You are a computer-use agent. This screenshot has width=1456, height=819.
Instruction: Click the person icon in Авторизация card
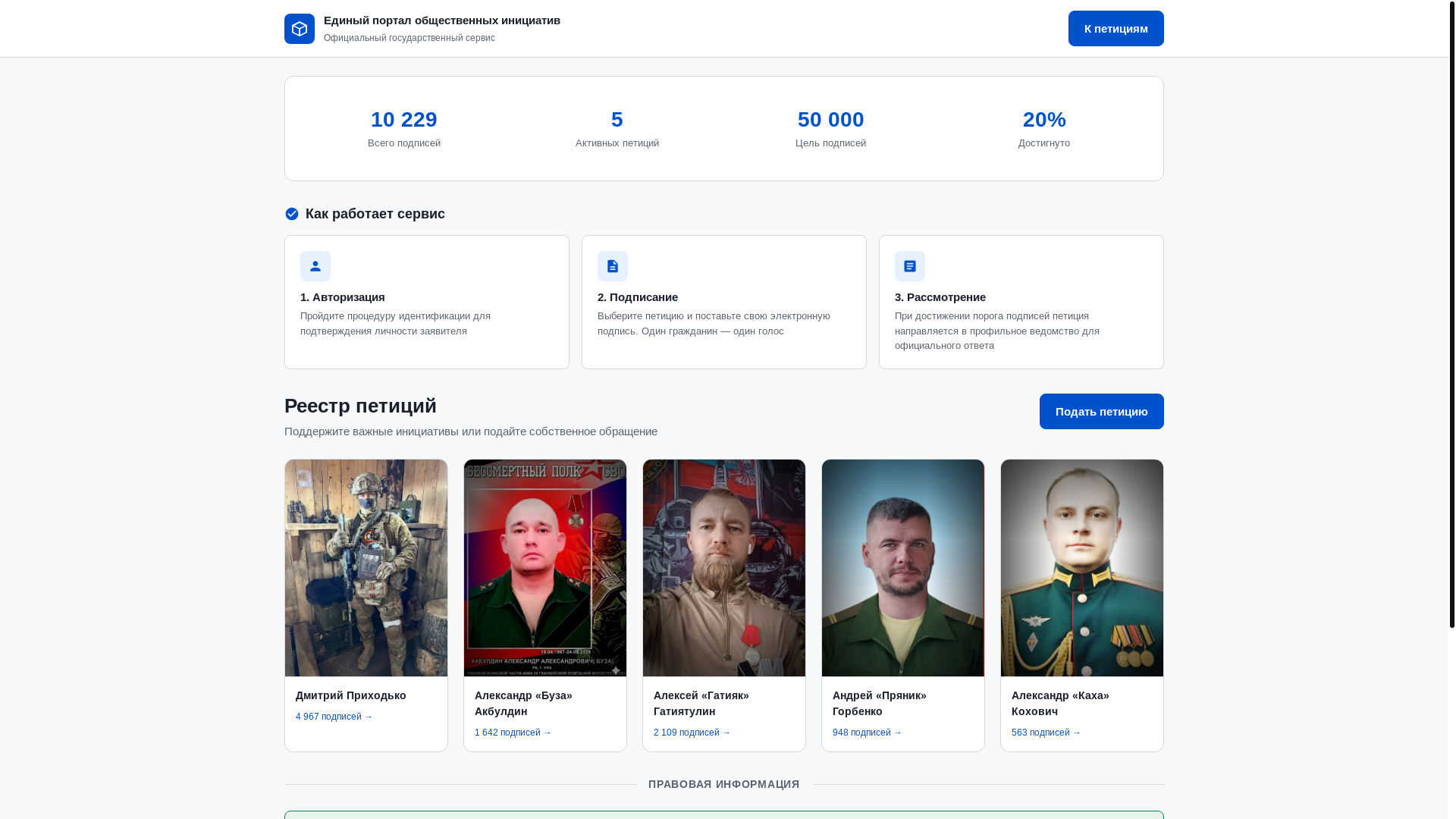[315, 266]
